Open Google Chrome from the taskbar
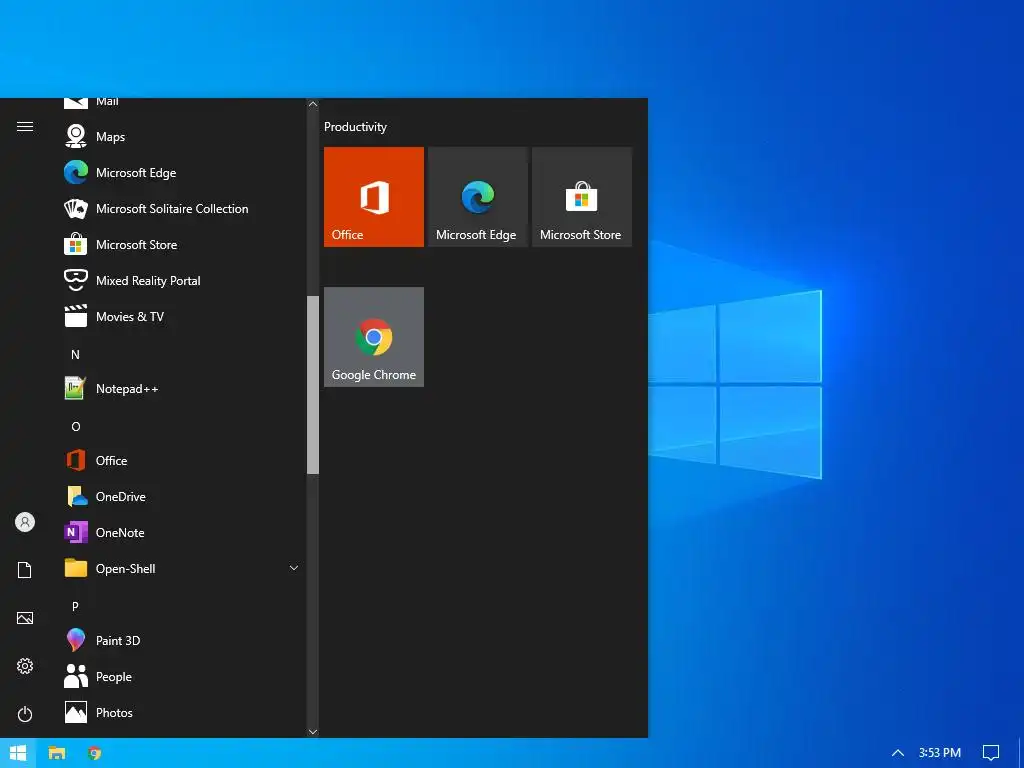1024x768 pixels. [95, 753]
